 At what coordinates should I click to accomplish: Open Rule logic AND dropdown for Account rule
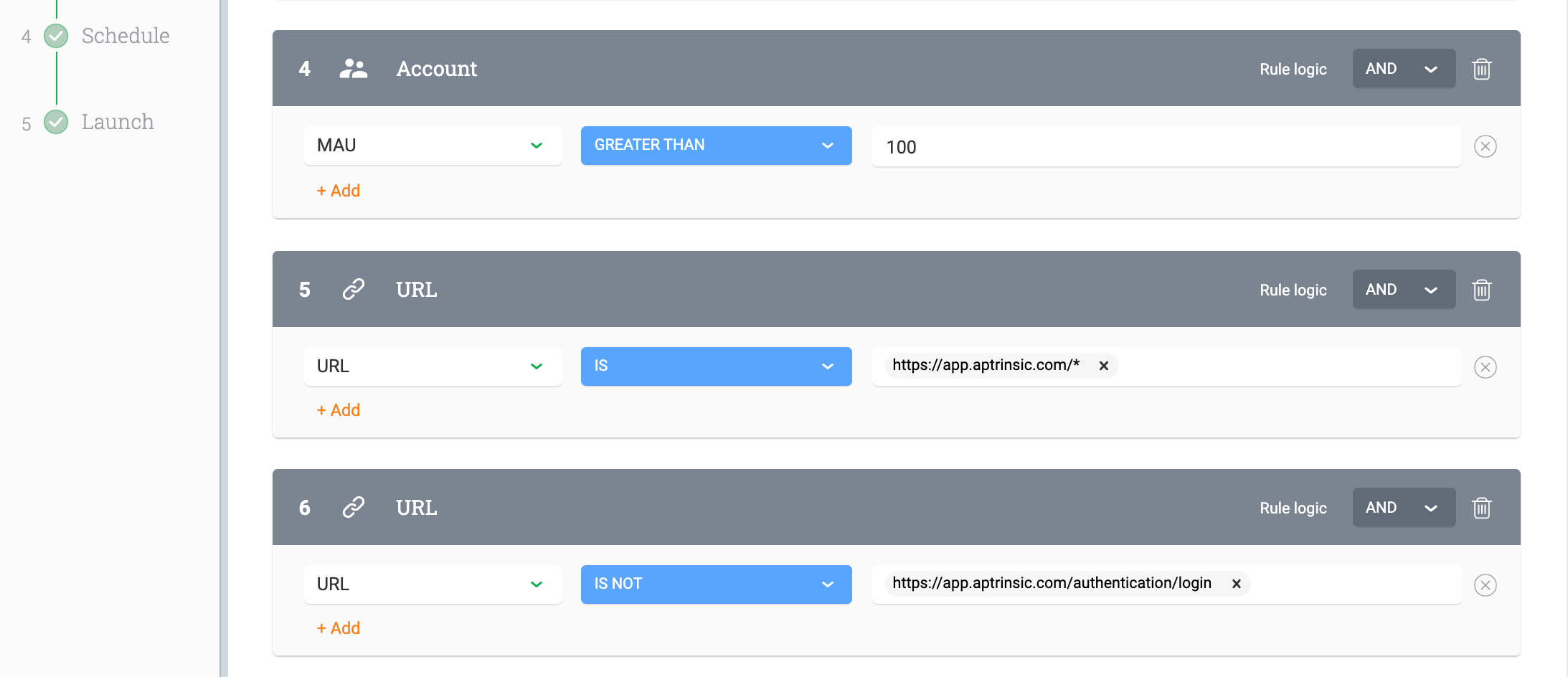[x=1404, y=69]
